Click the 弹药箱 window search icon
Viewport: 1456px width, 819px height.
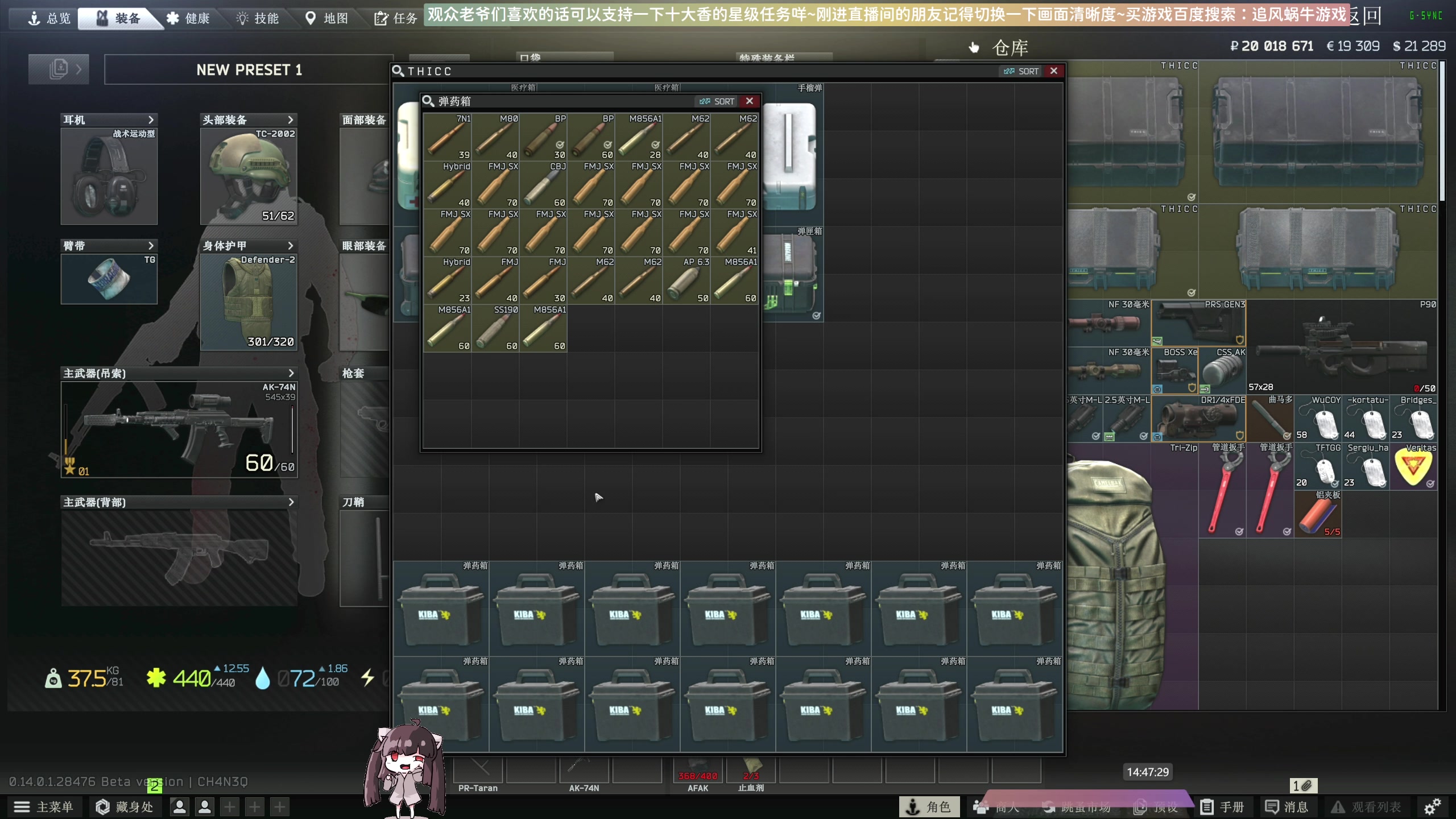428,101
